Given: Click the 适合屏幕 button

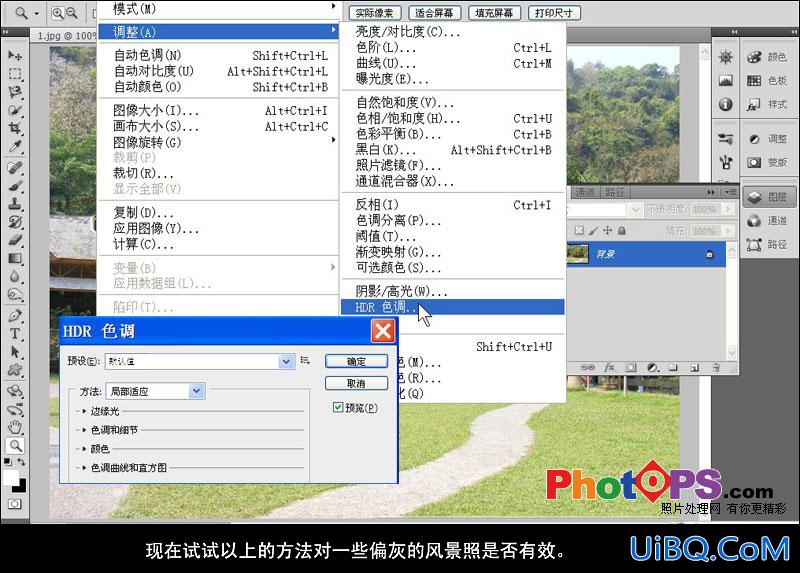Looking at the screenshot, I should pyautogui.click(x=435, y=13).
